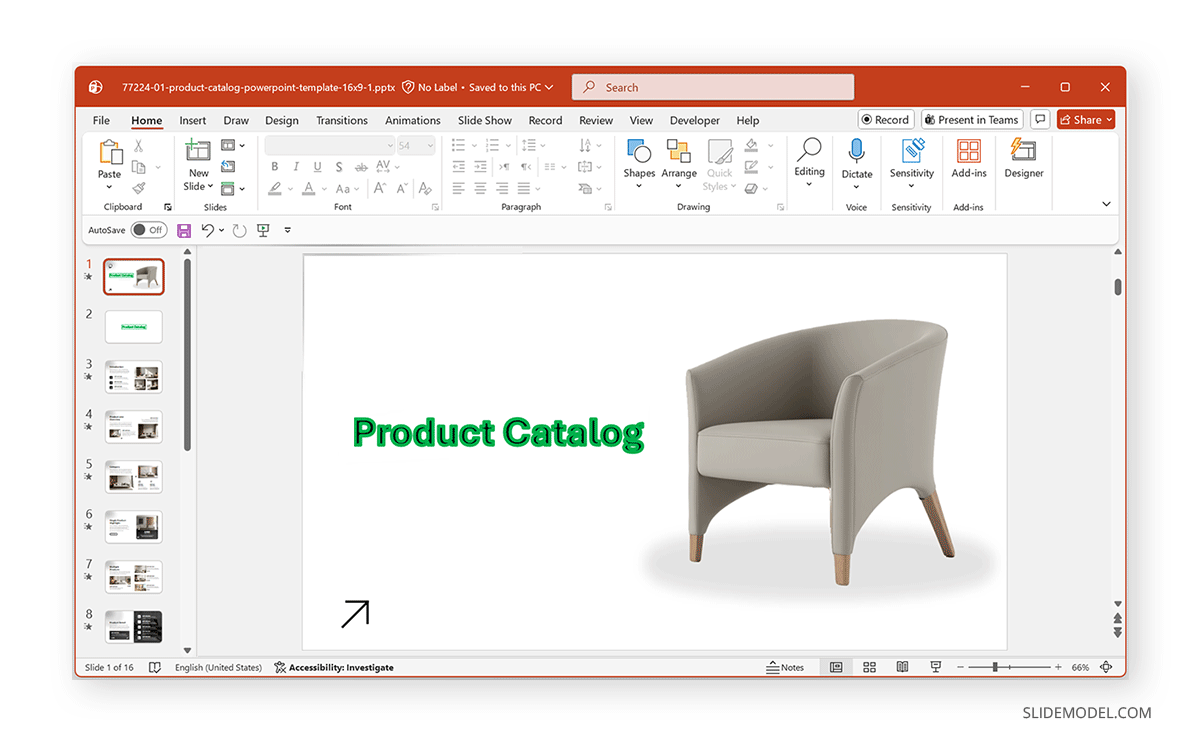Toggle the AutoSave switch off
Image resolution: width=1200 pixels, height=743 pixels.
(148, 230)
